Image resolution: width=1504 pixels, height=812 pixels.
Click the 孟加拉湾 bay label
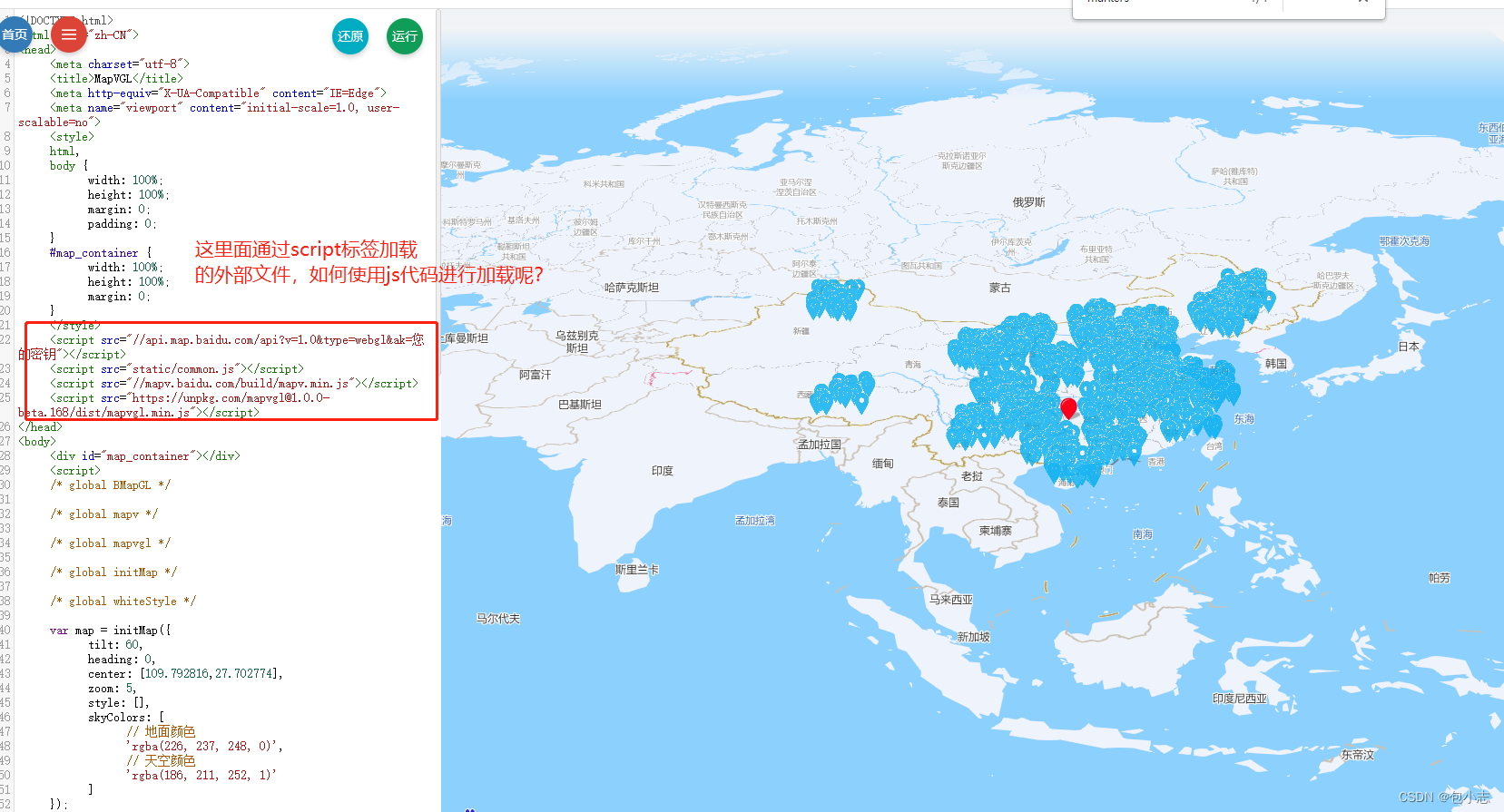point(755,521)
